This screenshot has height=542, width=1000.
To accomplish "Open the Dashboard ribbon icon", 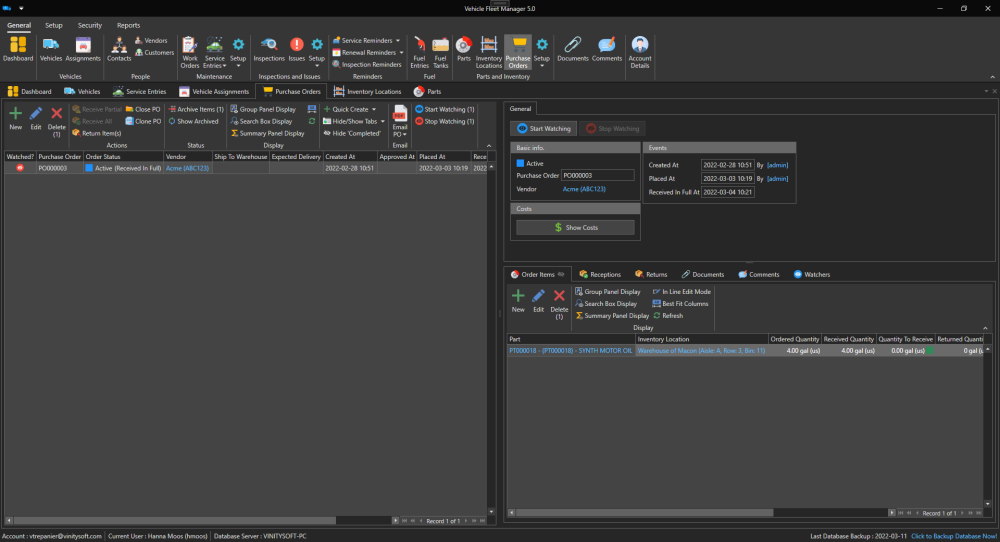I will [18, 49].
